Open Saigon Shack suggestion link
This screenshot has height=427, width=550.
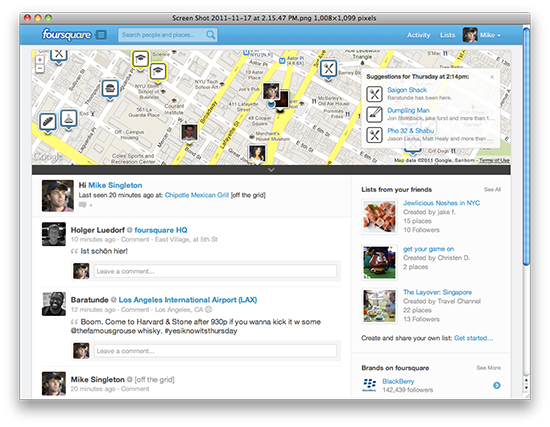[x=407, y=90]
